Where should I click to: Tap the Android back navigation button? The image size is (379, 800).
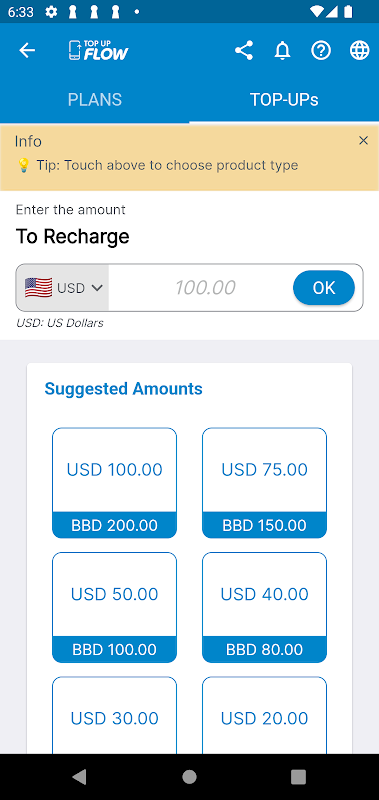(x=80, y=777)
